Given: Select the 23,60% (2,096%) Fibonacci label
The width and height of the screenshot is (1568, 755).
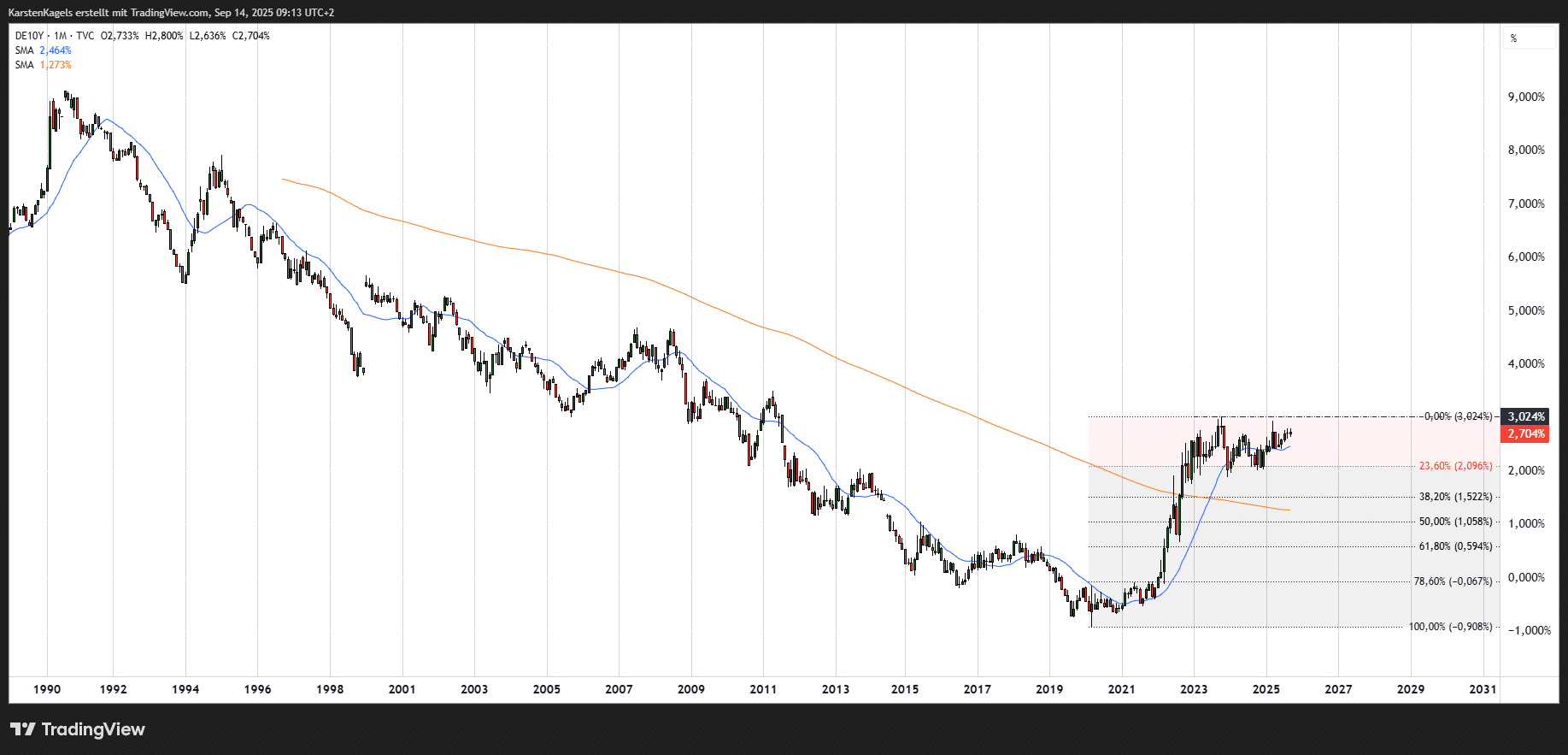Looking at the screenshot, I should click(x=1455, y=466).
